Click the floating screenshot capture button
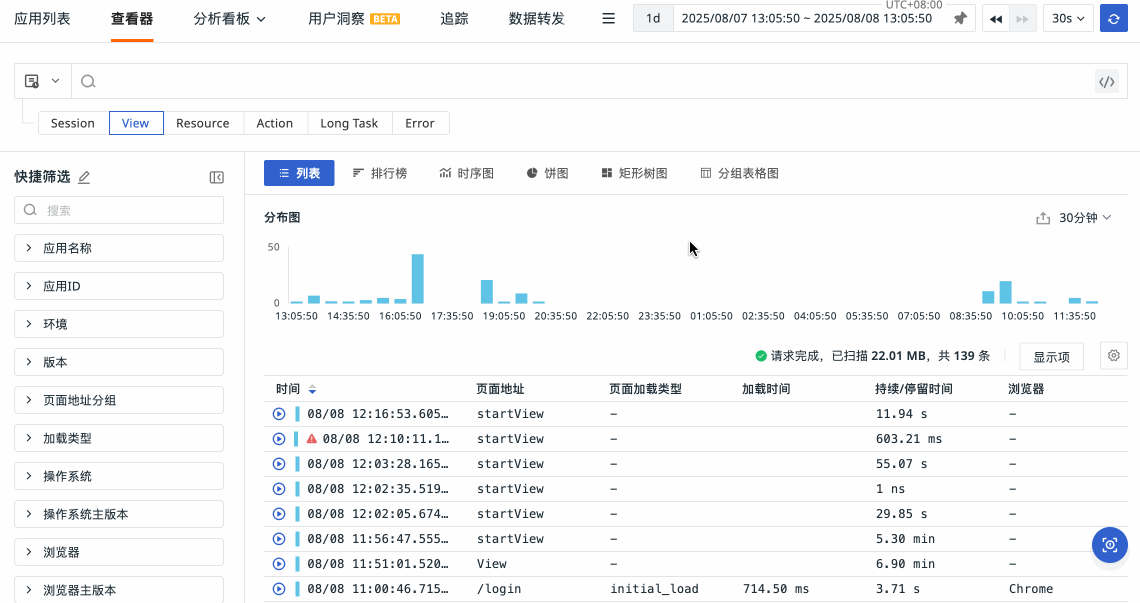The height and width of the screenshot is (603, 1140). [1109, 545]
